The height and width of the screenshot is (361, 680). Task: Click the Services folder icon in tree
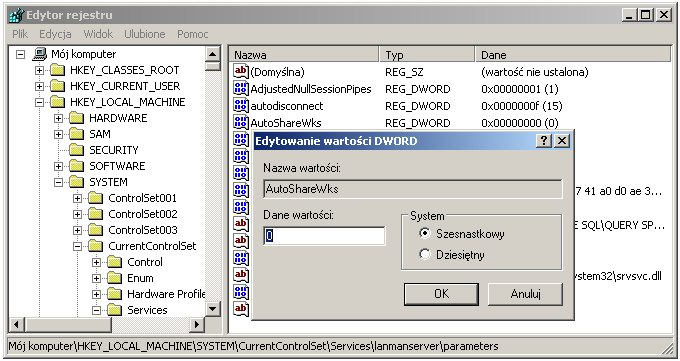(x=115, y=310)
